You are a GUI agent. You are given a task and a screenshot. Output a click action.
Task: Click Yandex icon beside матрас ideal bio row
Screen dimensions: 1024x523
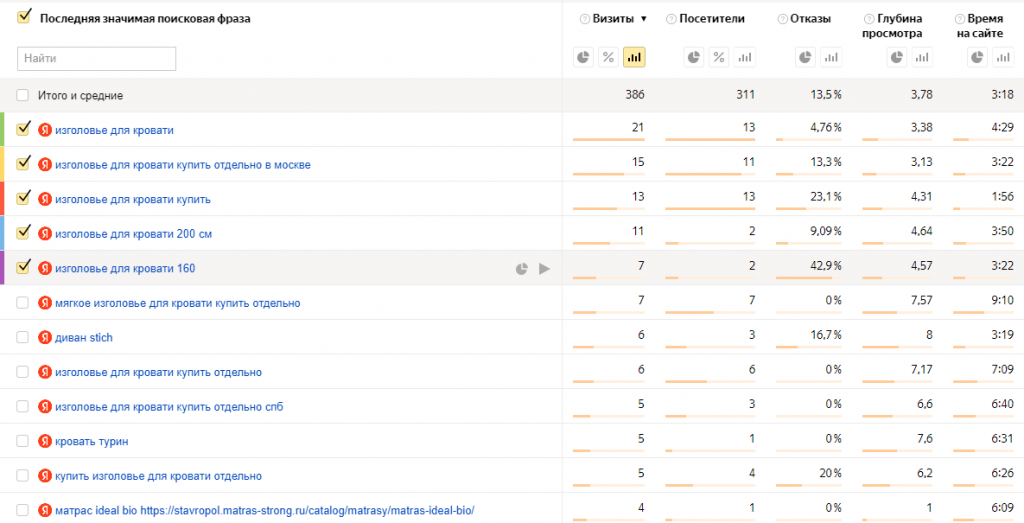click(44, 511)
